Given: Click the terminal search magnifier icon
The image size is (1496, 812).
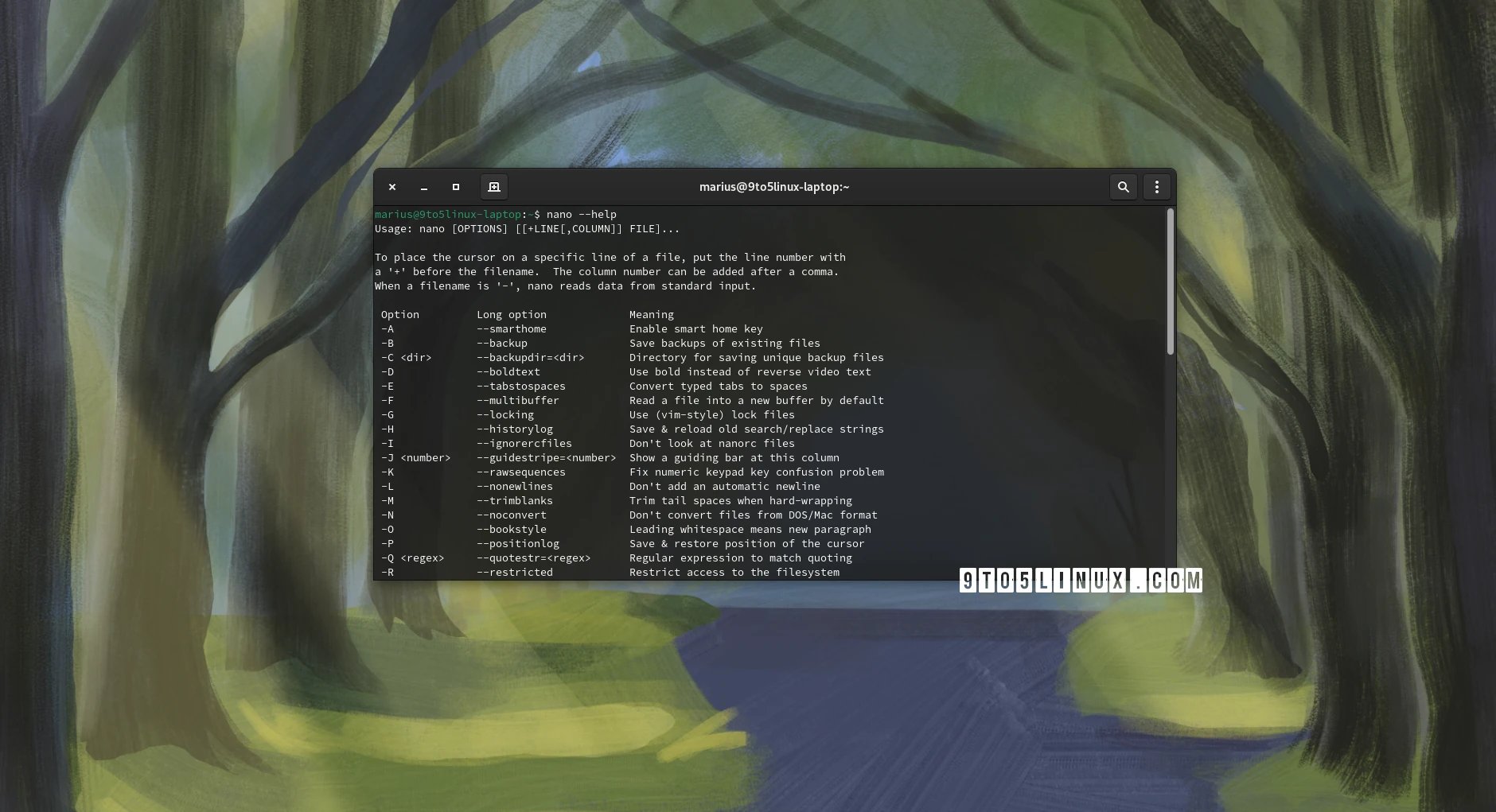Looking at the screenshot, I should [x=1123, y=187].
